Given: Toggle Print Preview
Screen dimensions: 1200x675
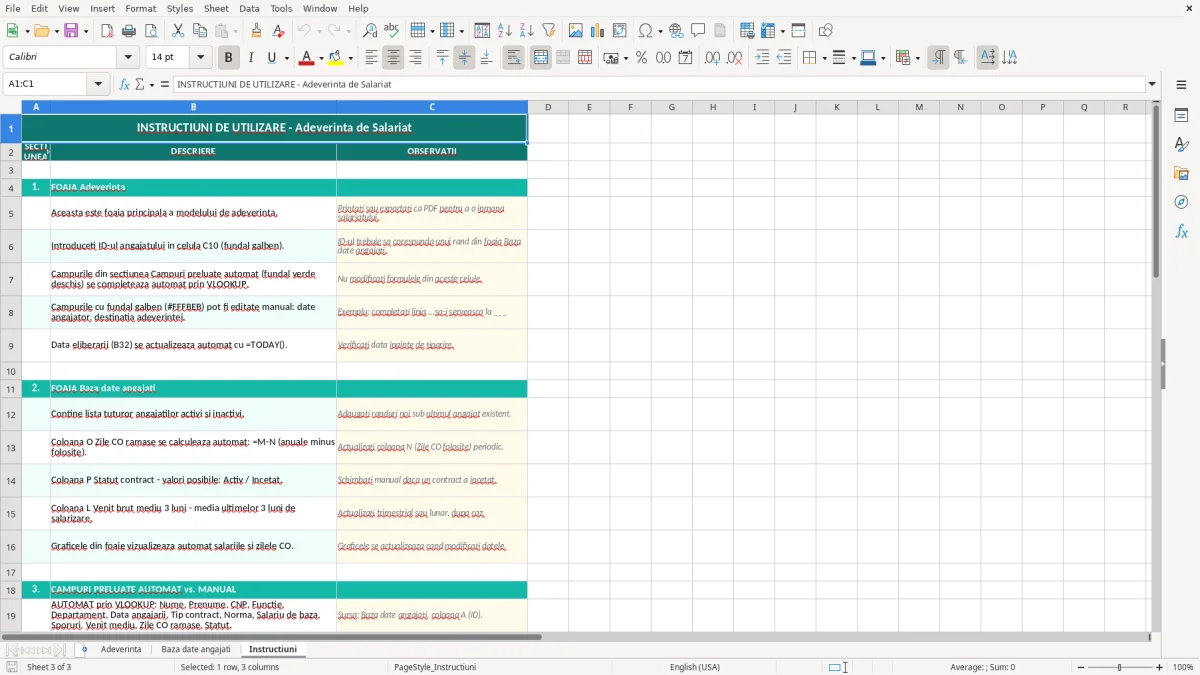Looking at the screenshot, I should (x=151, y=31).
